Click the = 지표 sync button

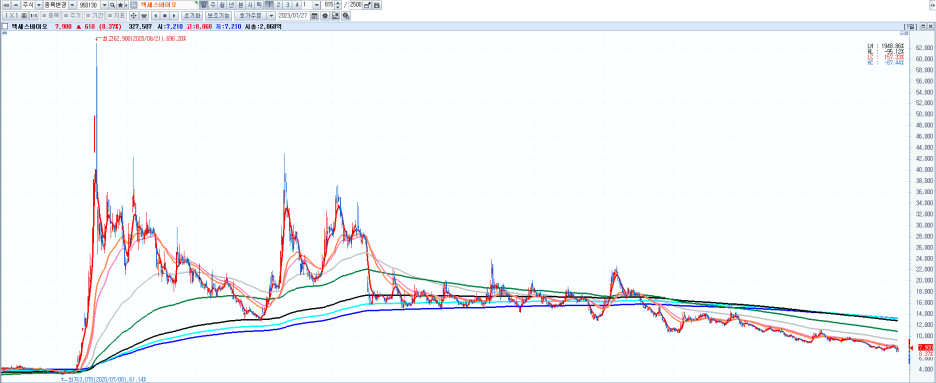click(x=116, y=16)
